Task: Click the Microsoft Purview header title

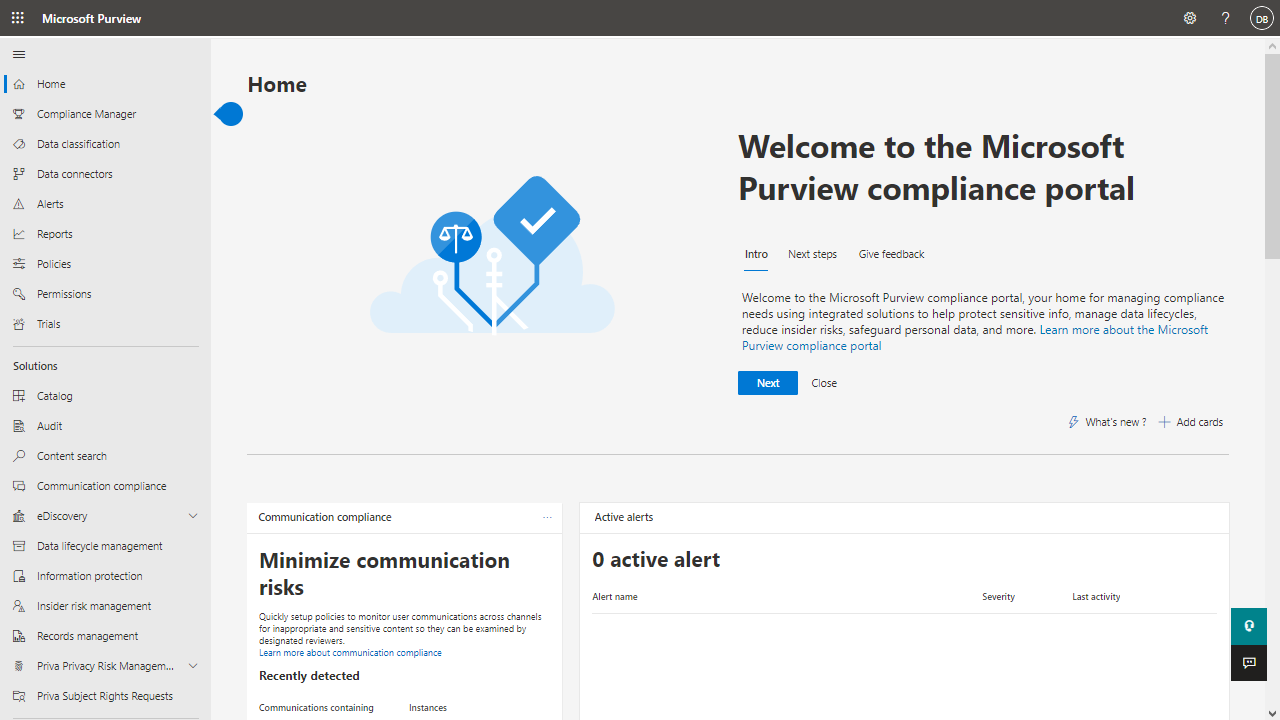Action: pyautogui.click(x=92, y=18)
